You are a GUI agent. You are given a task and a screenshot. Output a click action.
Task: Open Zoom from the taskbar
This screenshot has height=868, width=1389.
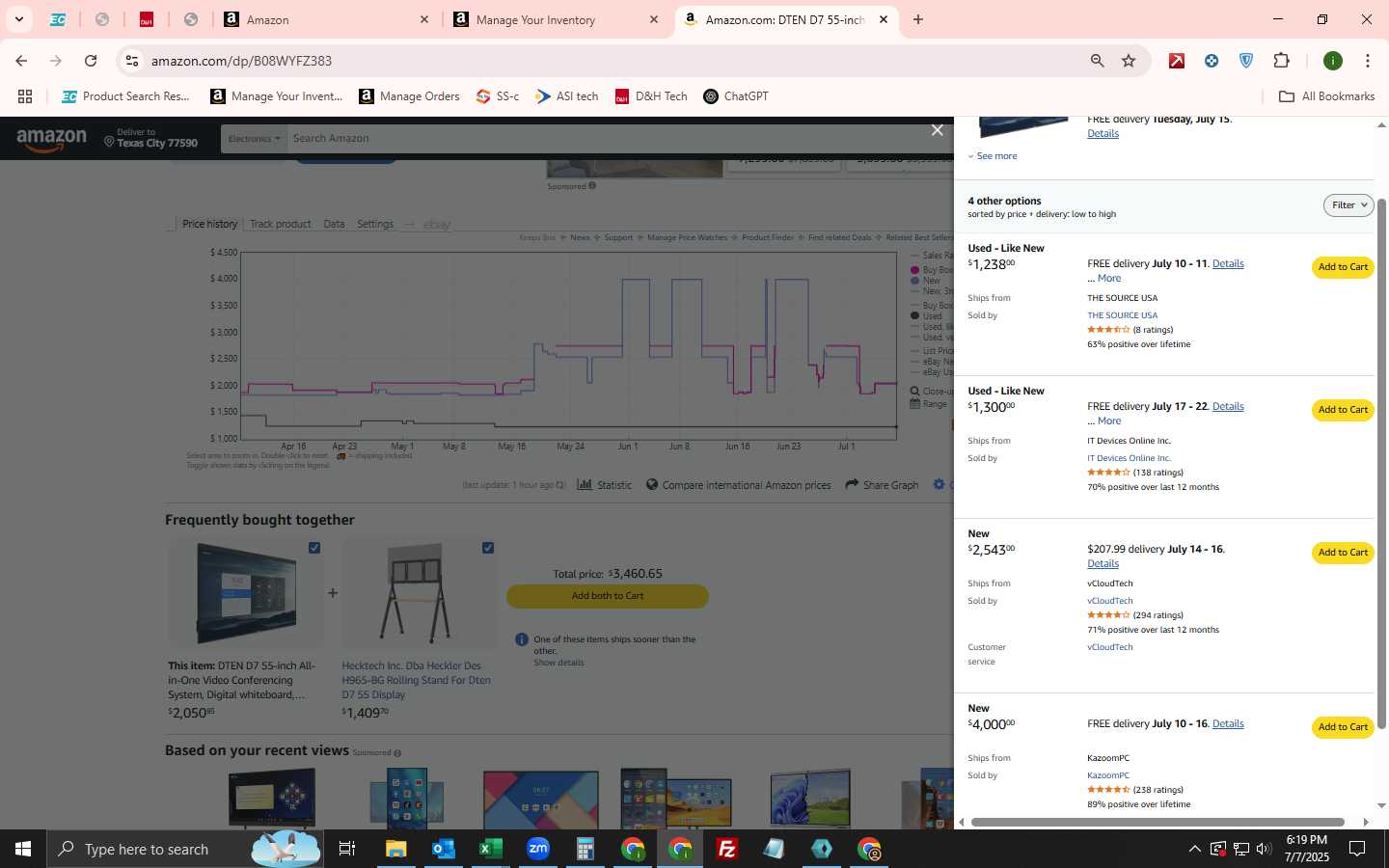pyautogui.click(x=537, y=849)
